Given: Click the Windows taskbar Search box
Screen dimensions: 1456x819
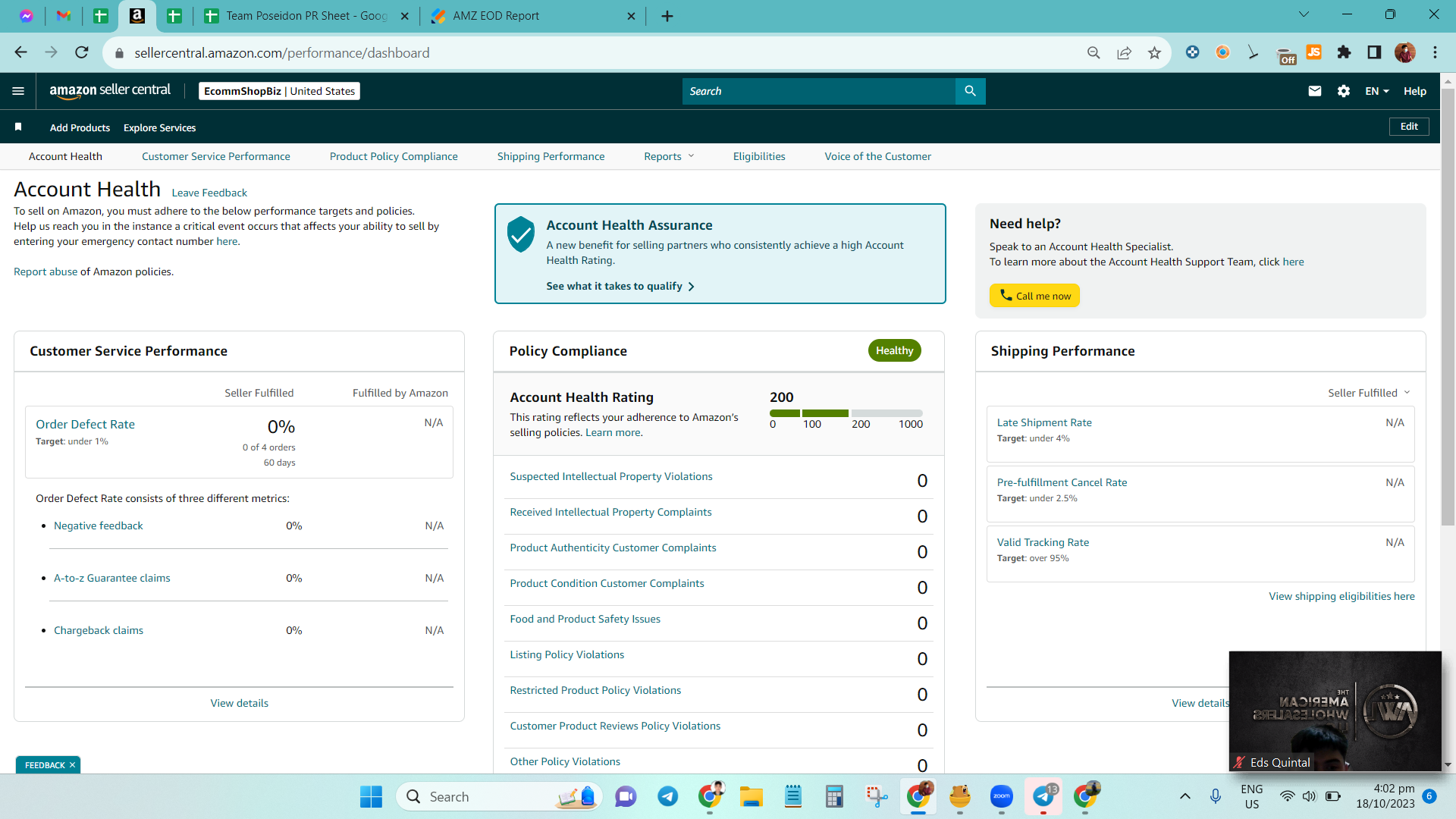Looking at the screenshot, I should 499,796.
